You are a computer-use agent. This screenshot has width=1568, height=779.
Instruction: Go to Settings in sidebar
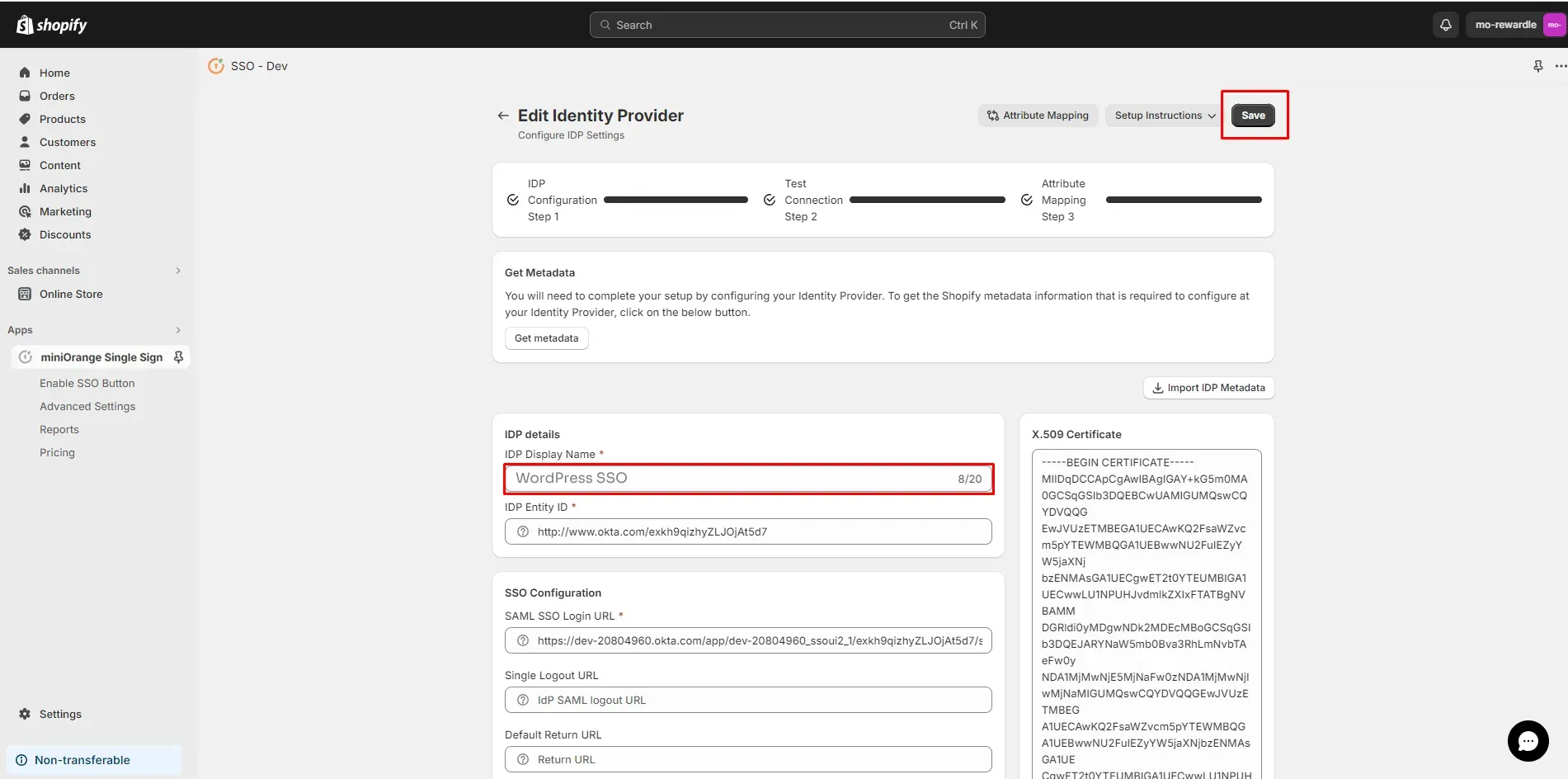click(x=60, y=714)
